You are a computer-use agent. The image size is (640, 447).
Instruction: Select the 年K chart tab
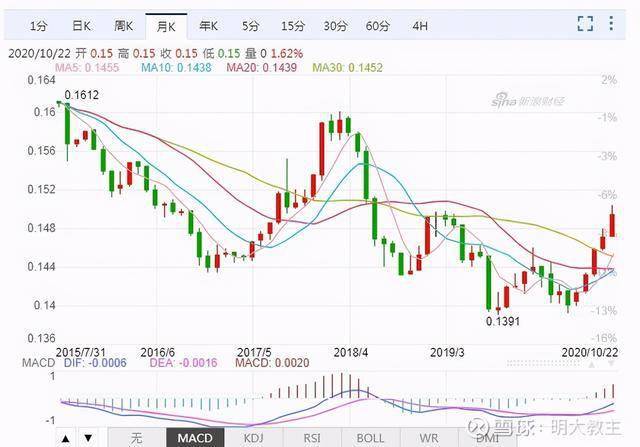click(208, 26)
